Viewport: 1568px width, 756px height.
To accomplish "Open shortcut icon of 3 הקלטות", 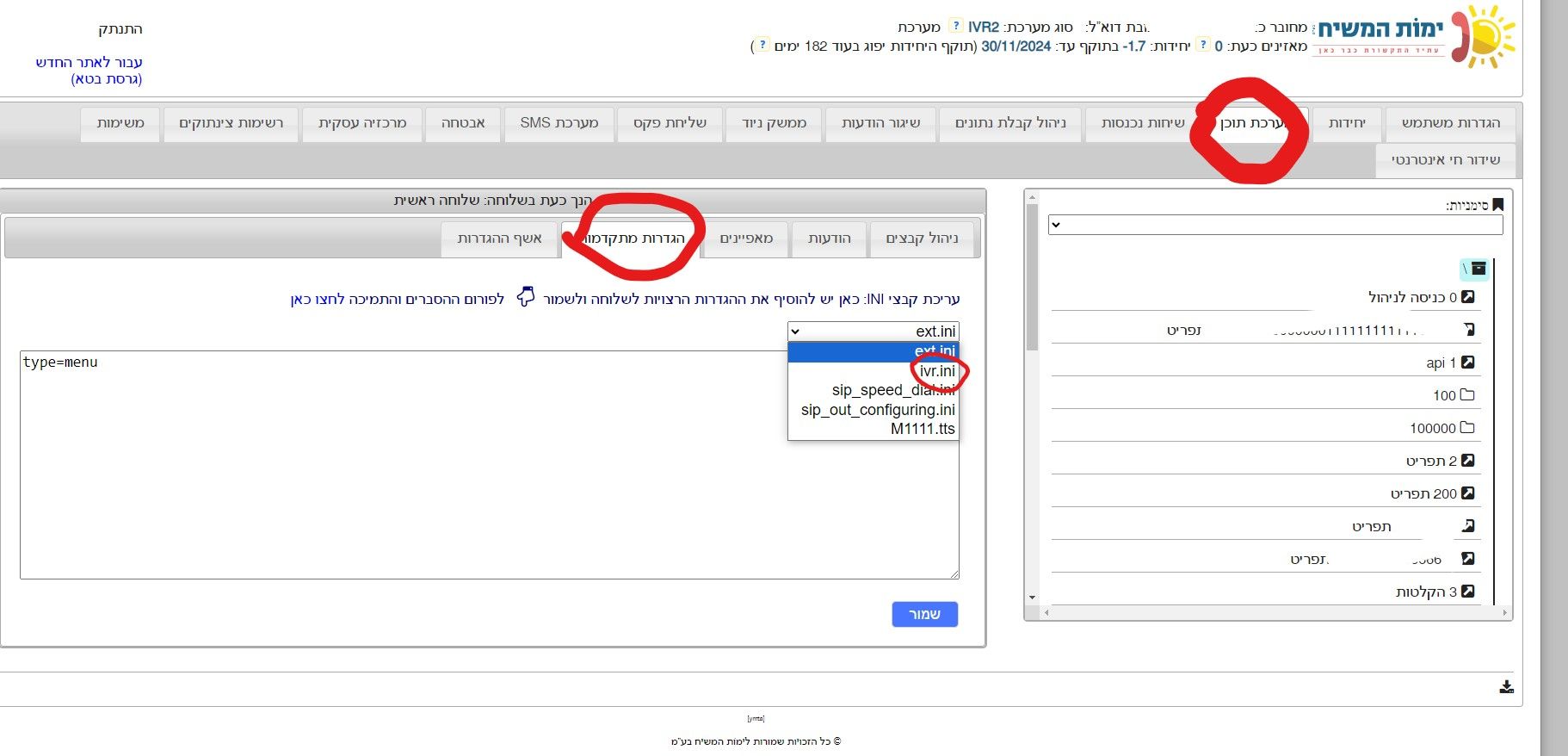I will click(1468, 592).
